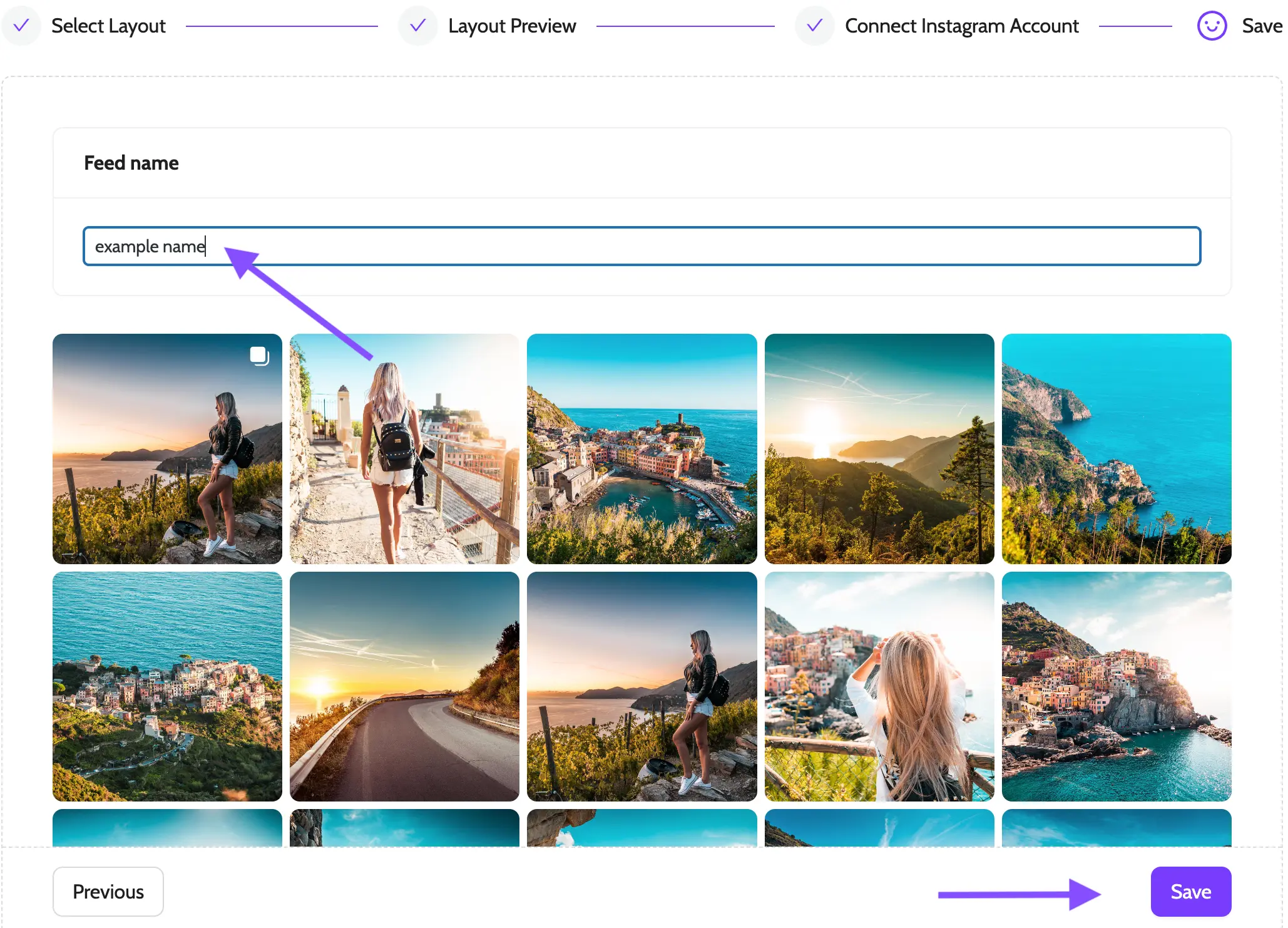Click the Layout Preview step checkmark icon
This screenshot has height=928, width=1288.
pos(417,26)
